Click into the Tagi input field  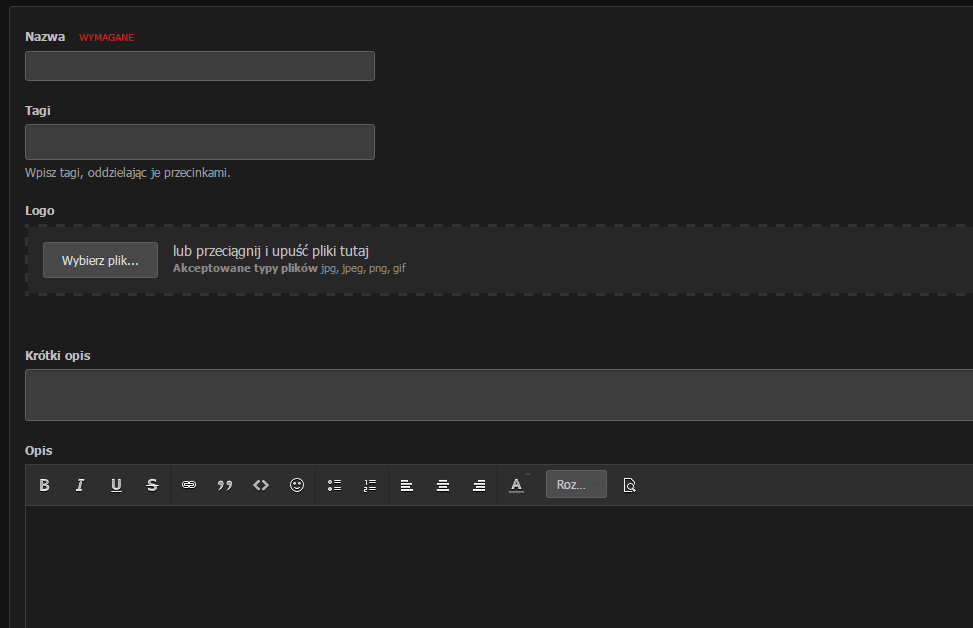pos(200,142)
